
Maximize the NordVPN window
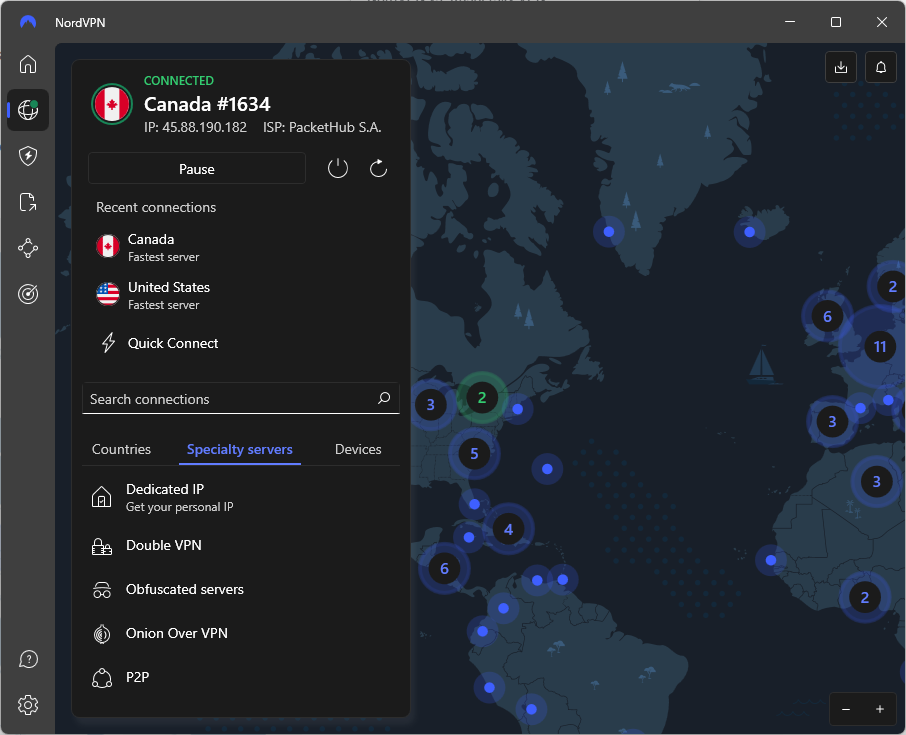coord(836,22)
